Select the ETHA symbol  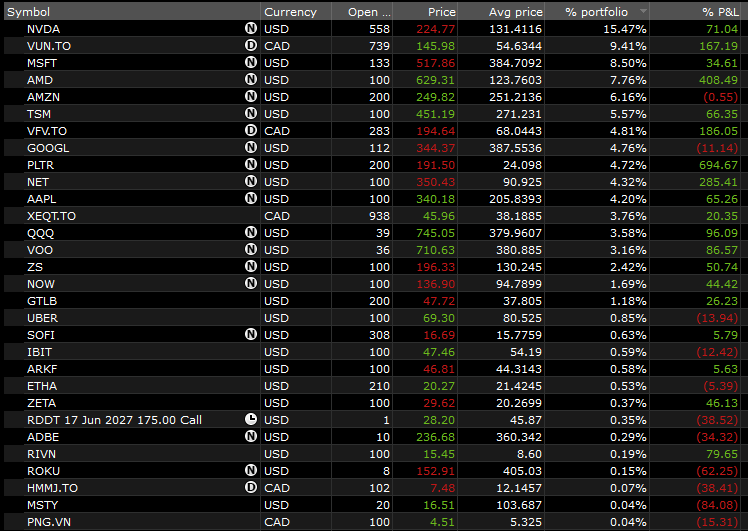point(42,386)
